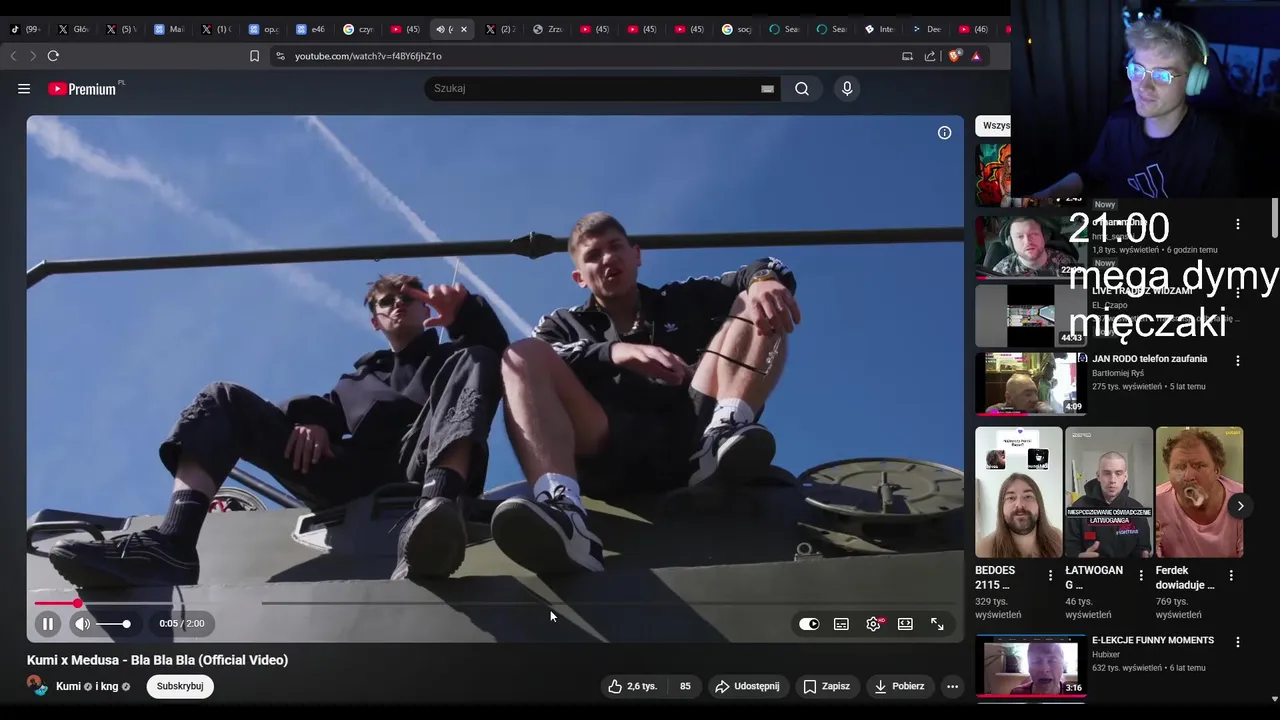Bookmark this page in address bar
Screen dimensions: 1280x720
[255, 56]
